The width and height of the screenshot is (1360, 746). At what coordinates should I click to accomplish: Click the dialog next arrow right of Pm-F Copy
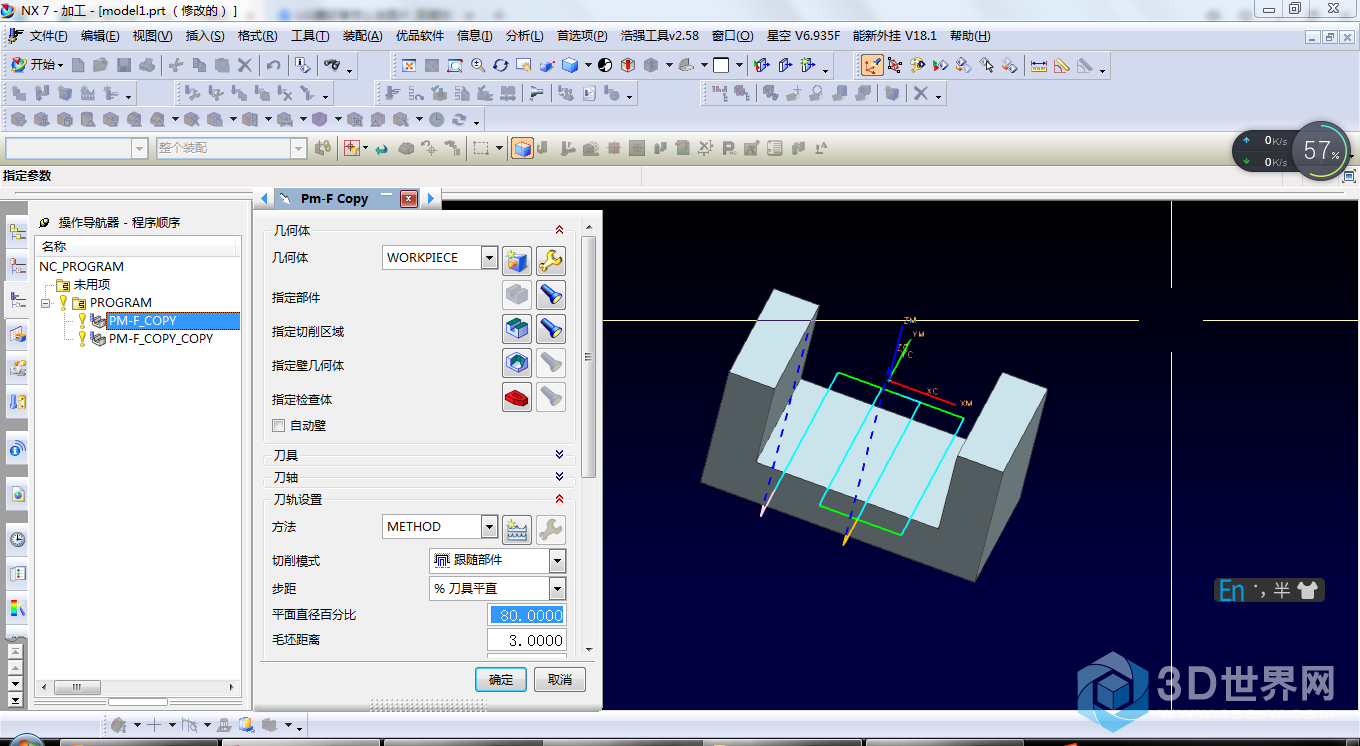[432, 199]
